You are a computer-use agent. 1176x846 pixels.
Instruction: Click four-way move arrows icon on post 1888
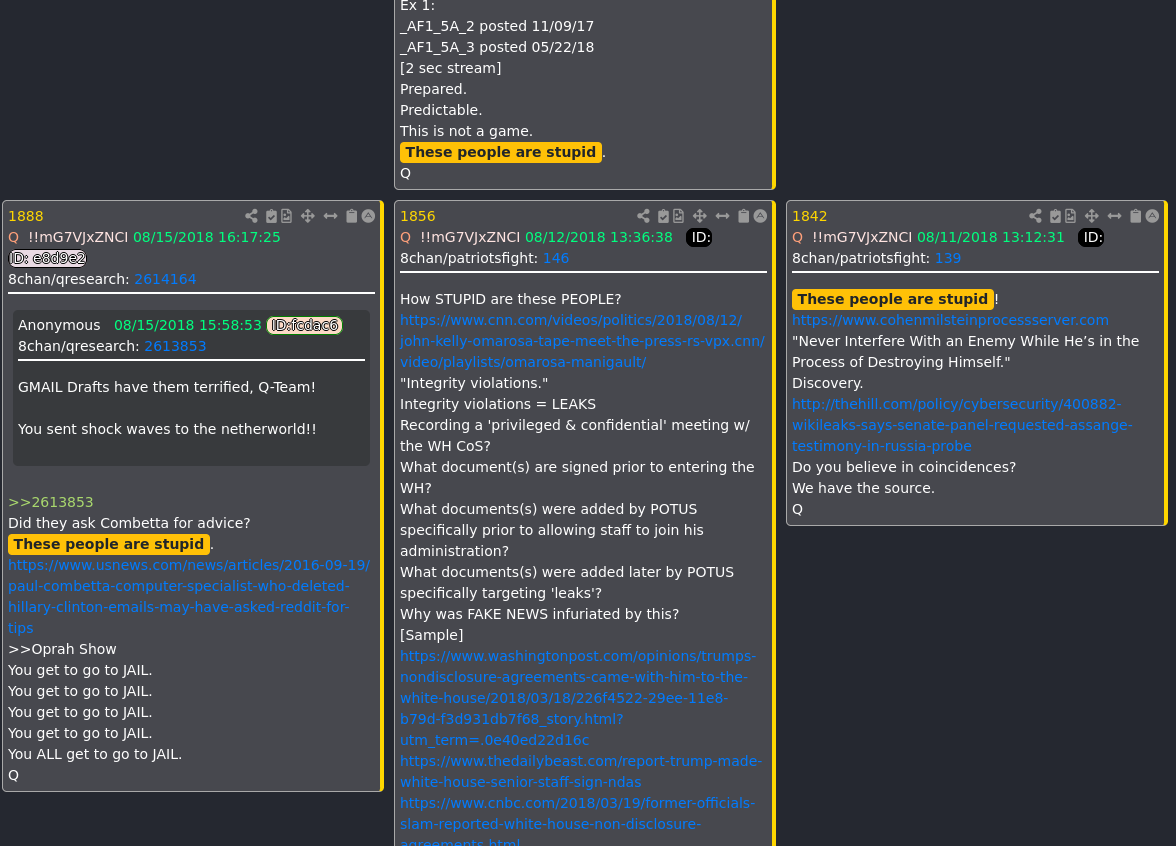[308, 216]
